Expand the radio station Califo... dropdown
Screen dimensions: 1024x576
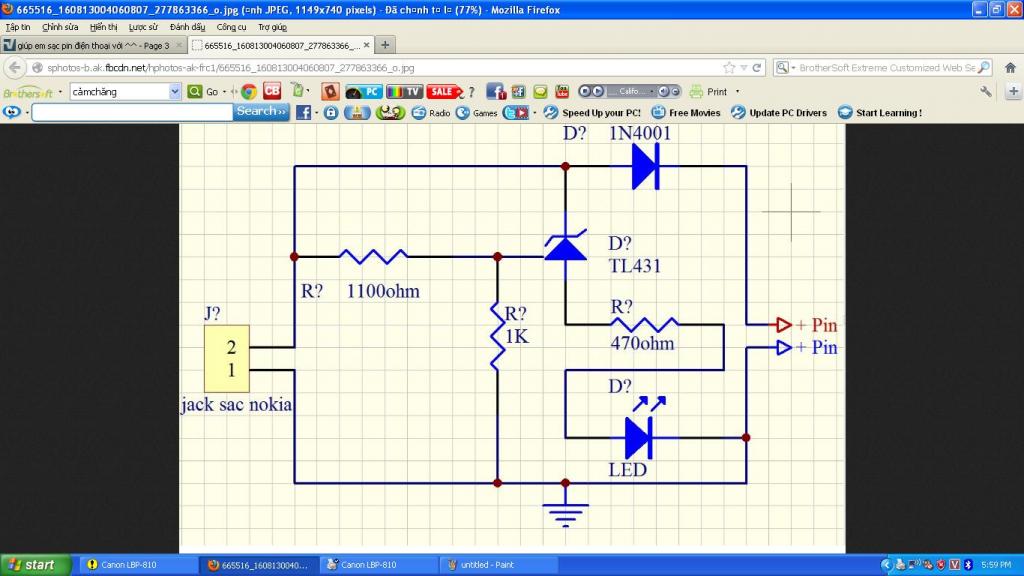[x=651, y=91]
